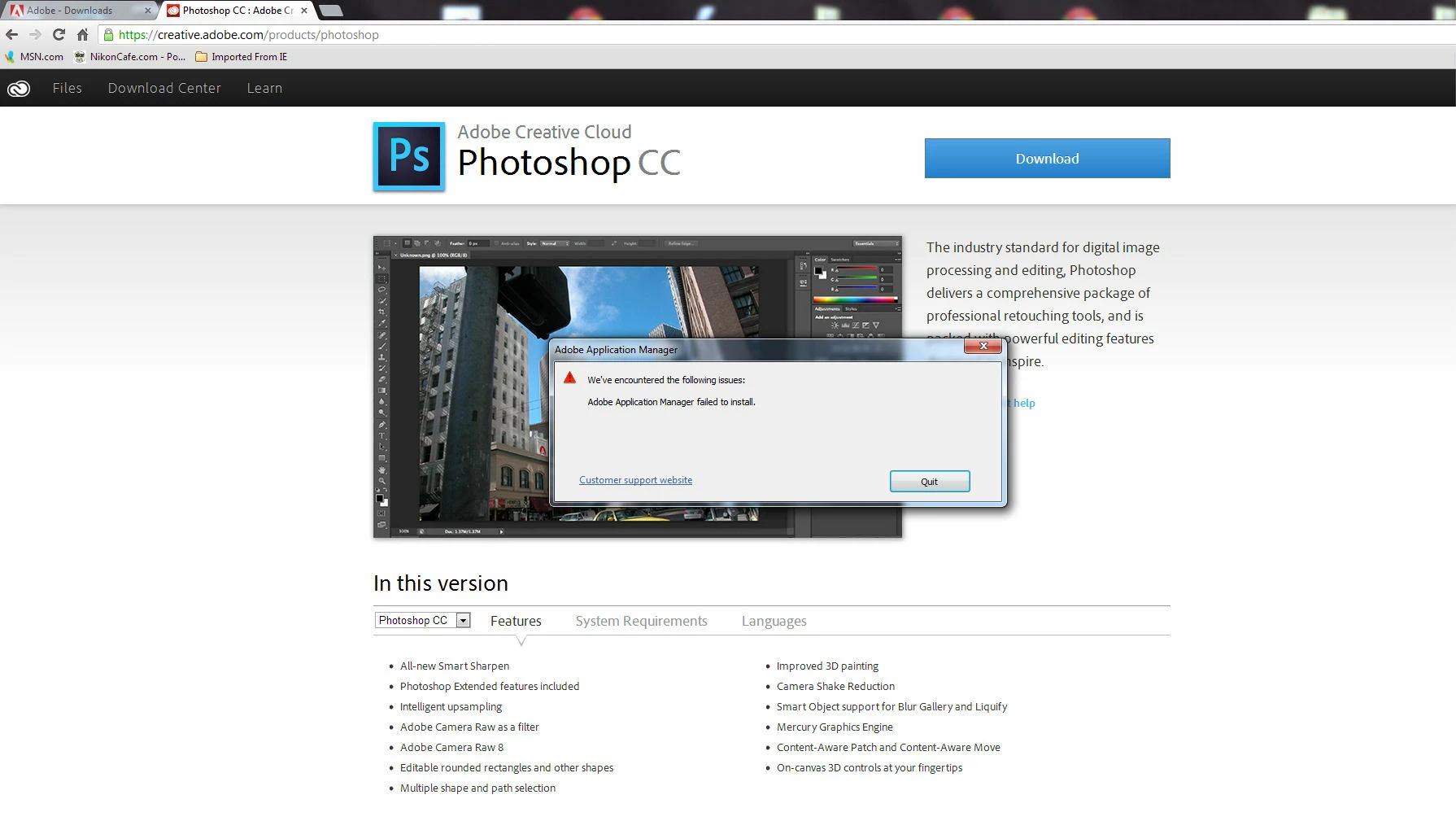
Task: Open the Learn menu item
Action: [x=264, y=88]
